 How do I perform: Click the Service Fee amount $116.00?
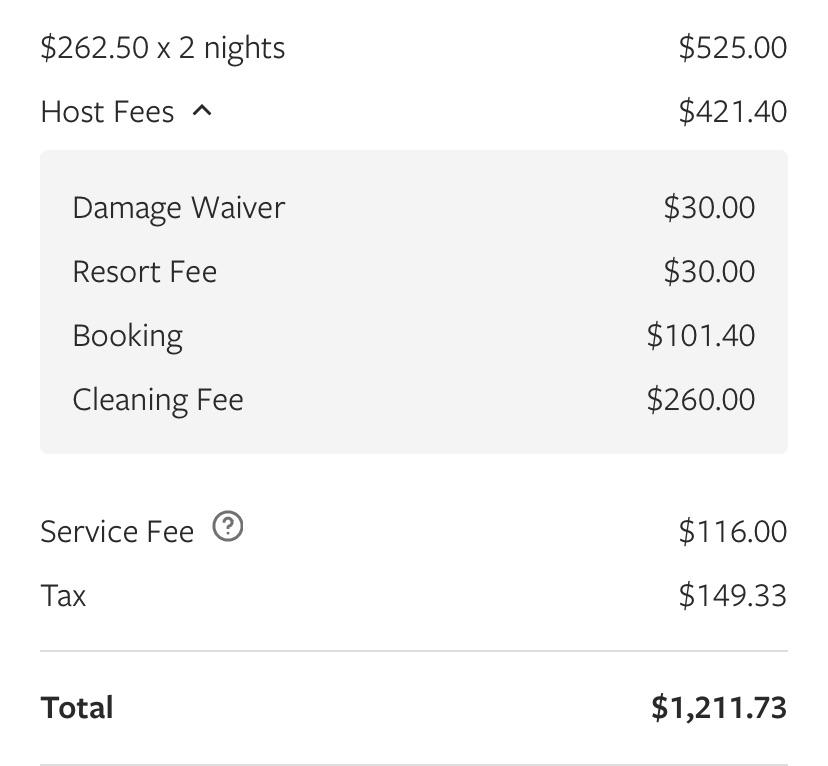point(732,532)
